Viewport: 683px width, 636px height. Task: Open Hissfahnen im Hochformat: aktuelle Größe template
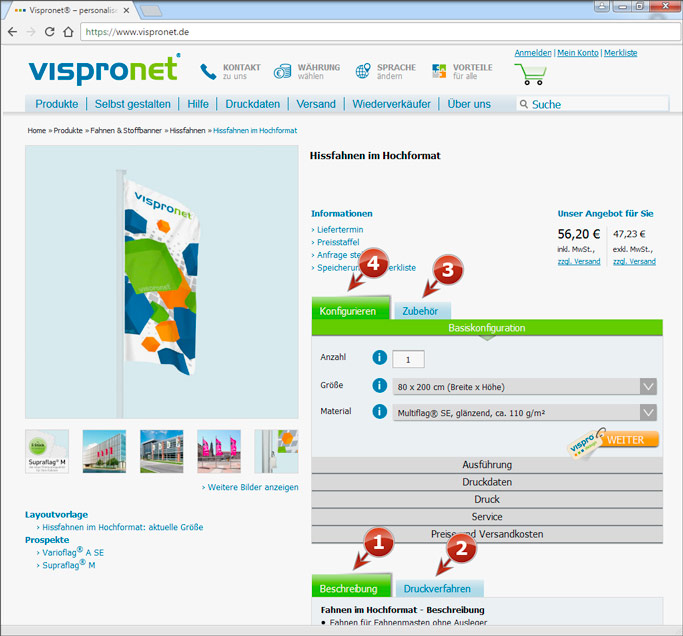point(122,527)
